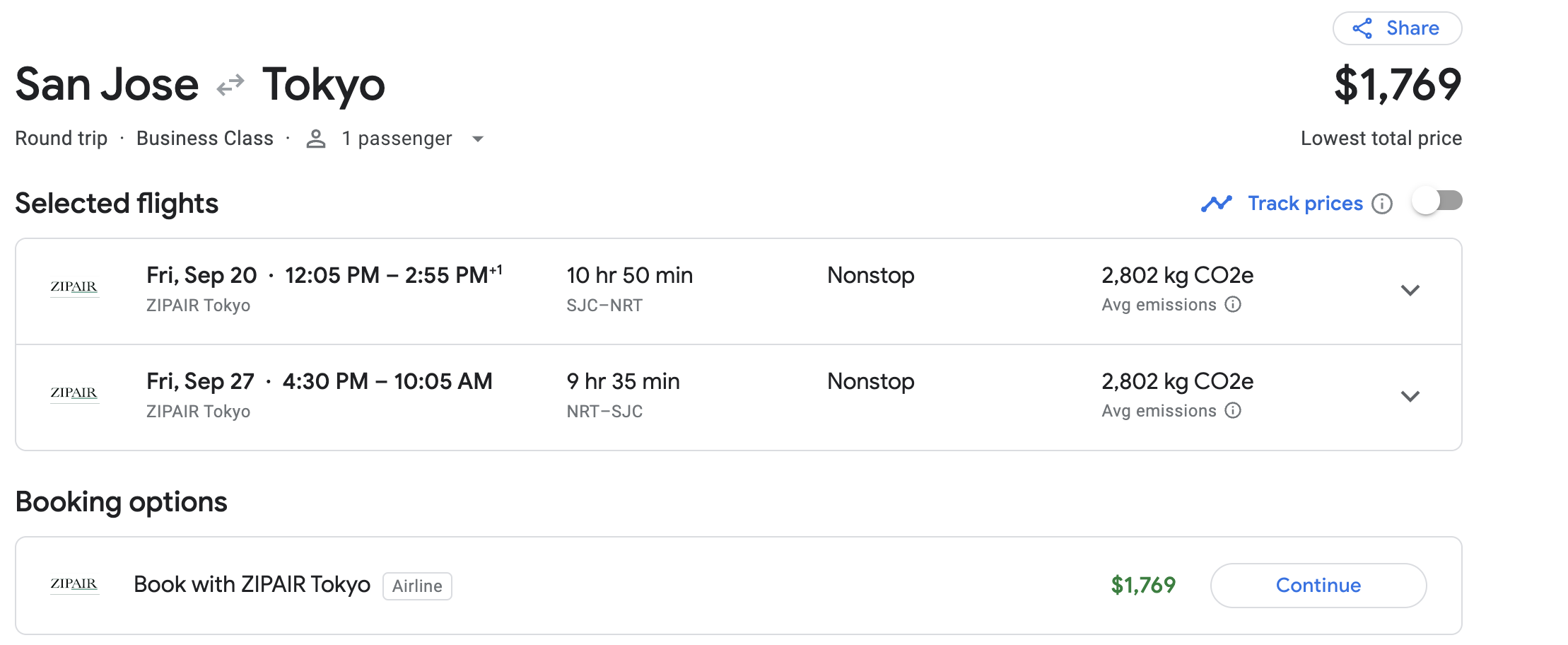Expand the Sep 20 SJC–NRT flight details

click(1410, 291)
